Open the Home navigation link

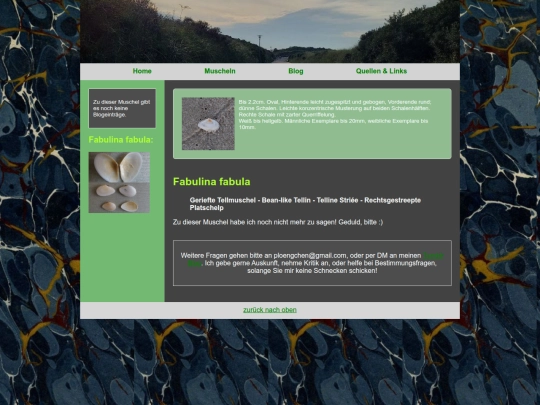tap(142, 71)
